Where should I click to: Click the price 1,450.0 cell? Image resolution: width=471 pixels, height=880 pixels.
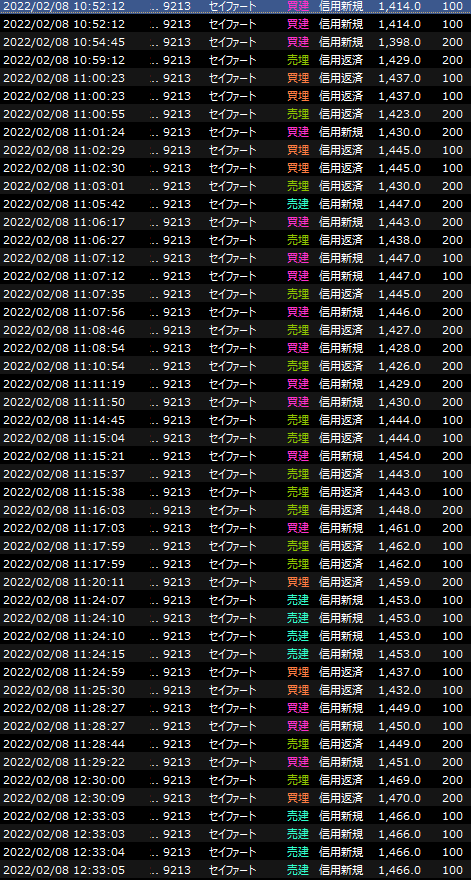400,725
